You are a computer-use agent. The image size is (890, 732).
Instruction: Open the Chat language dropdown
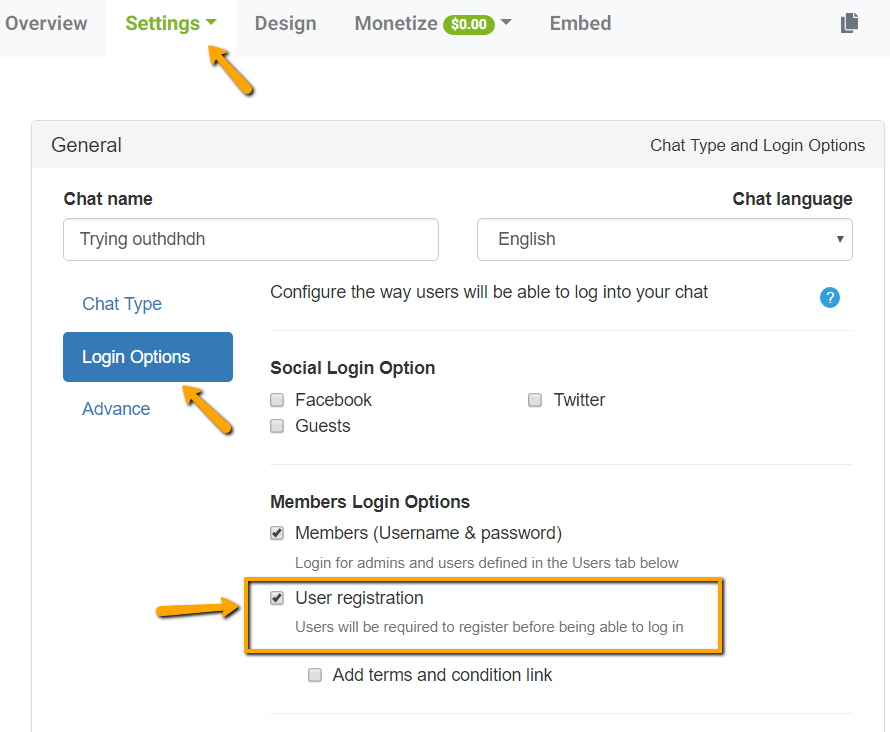[664, 239]
